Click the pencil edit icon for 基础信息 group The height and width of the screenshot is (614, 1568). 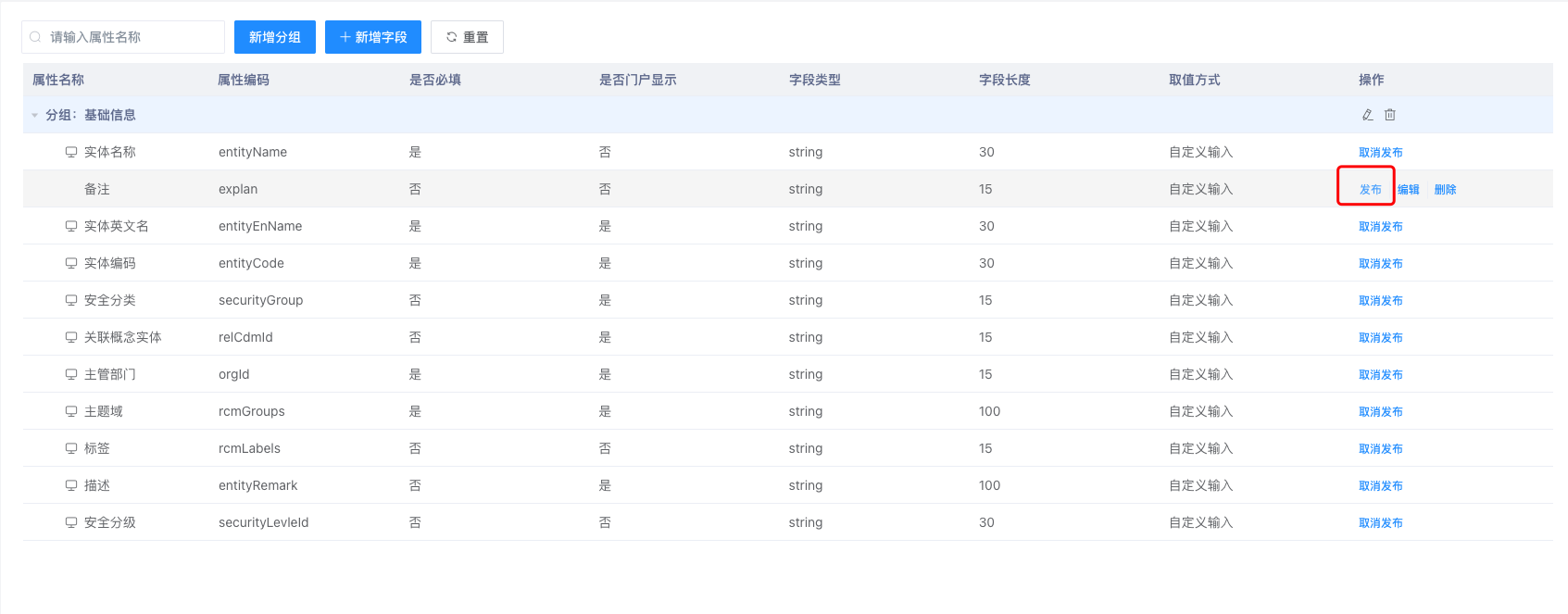pos(1367,115)
